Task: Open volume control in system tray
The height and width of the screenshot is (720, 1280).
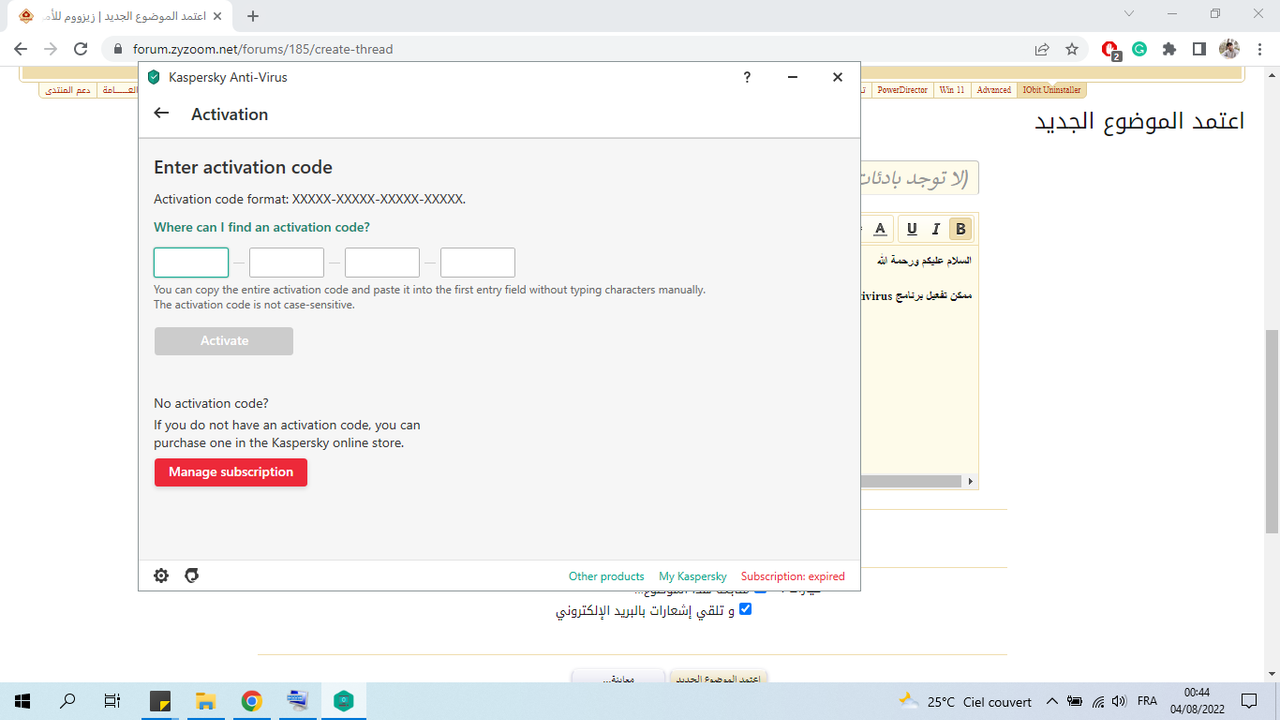Action: click(x=1120, y=701)
